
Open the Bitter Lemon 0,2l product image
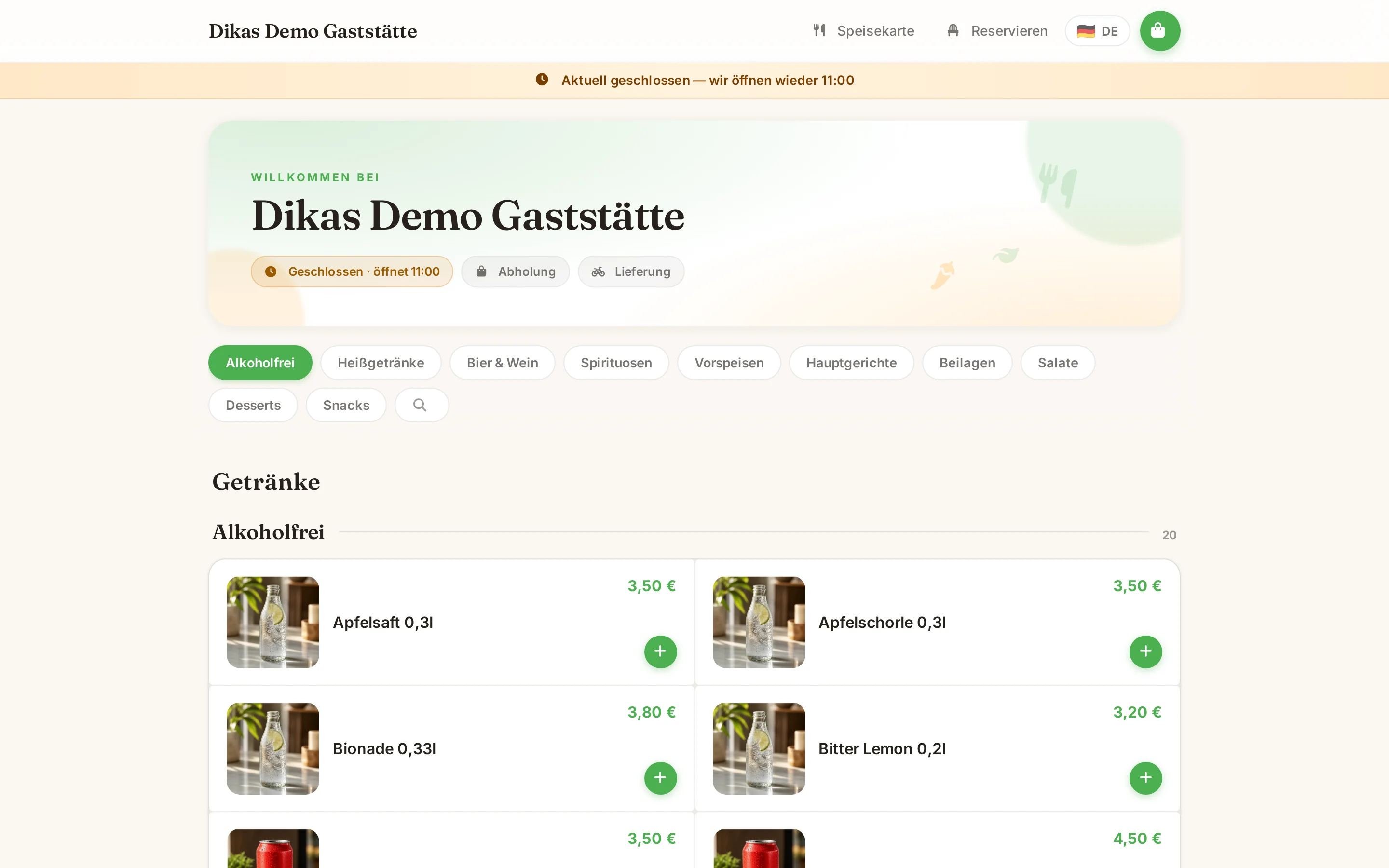759,748
